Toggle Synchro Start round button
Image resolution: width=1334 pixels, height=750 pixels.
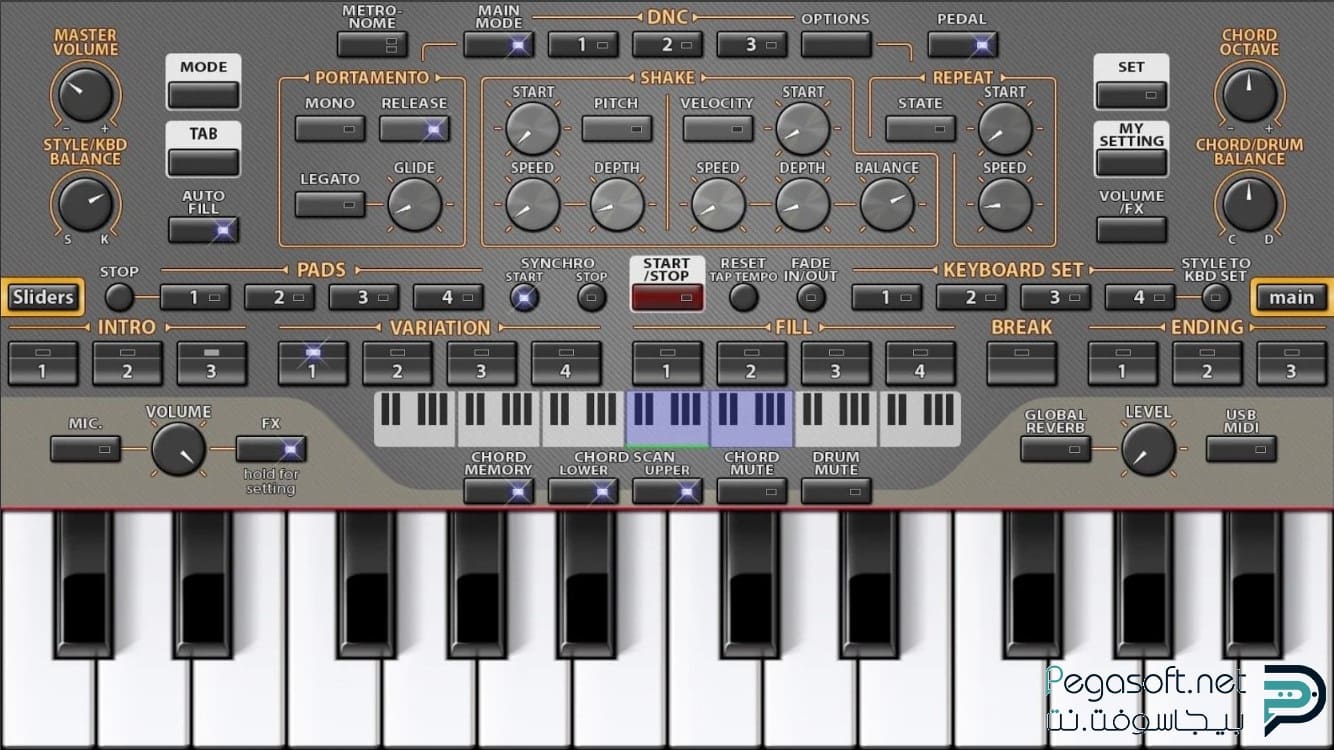click(x=524, y=296)
